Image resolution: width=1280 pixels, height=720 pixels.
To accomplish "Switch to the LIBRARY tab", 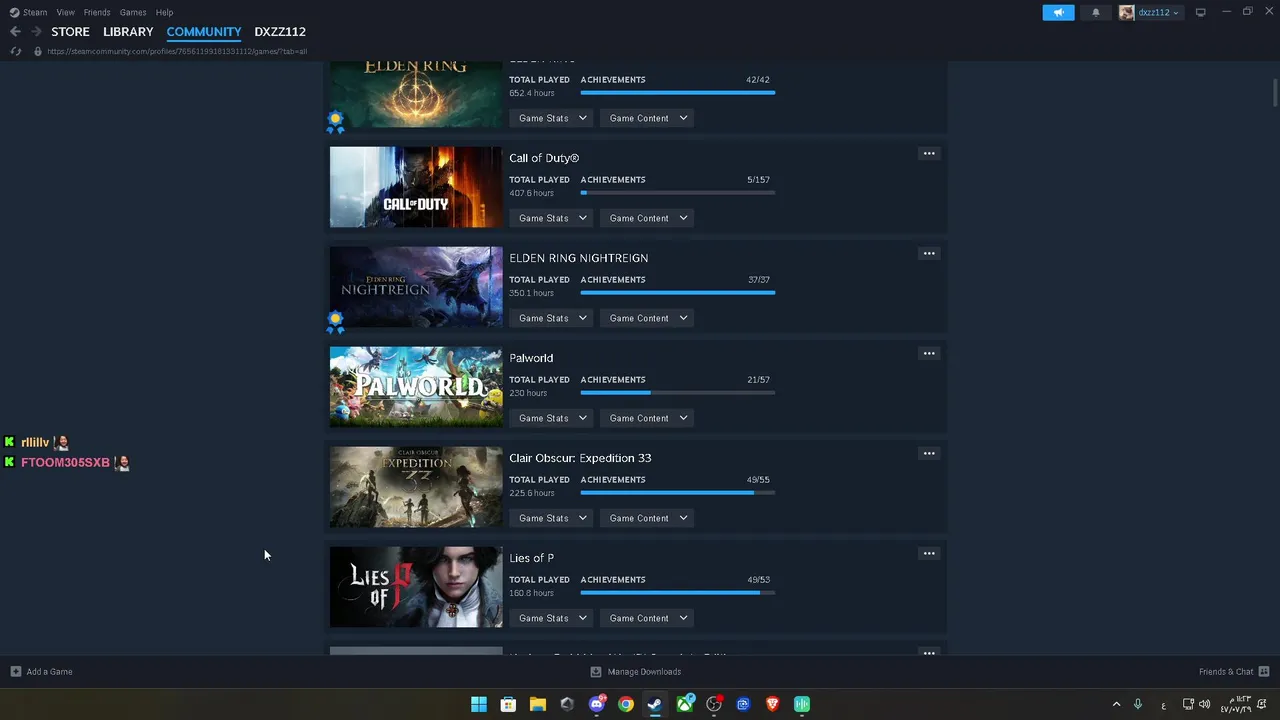I will click(128, 32).
